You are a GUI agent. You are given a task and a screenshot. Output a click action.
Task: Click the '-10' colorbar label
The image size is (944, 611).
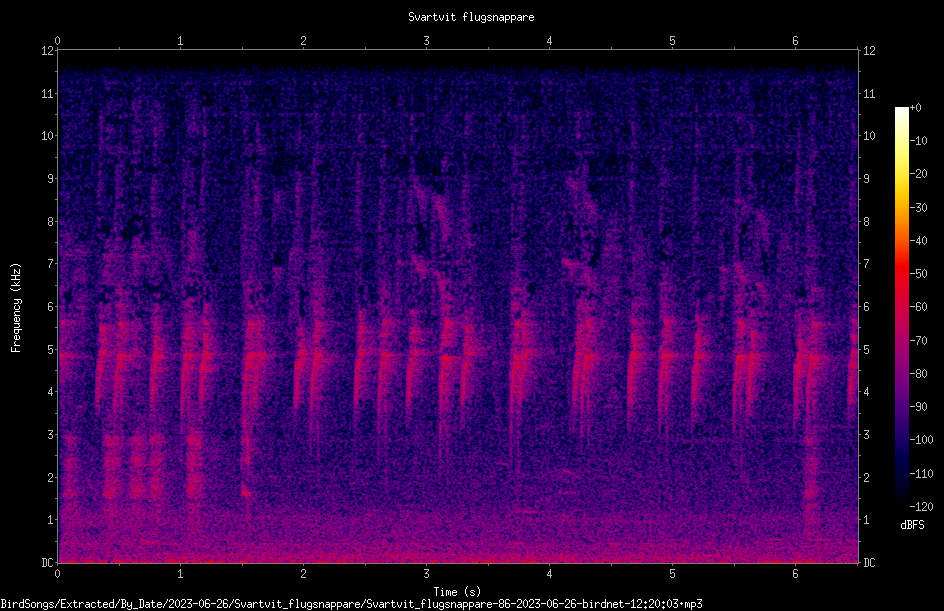[918, 141]
